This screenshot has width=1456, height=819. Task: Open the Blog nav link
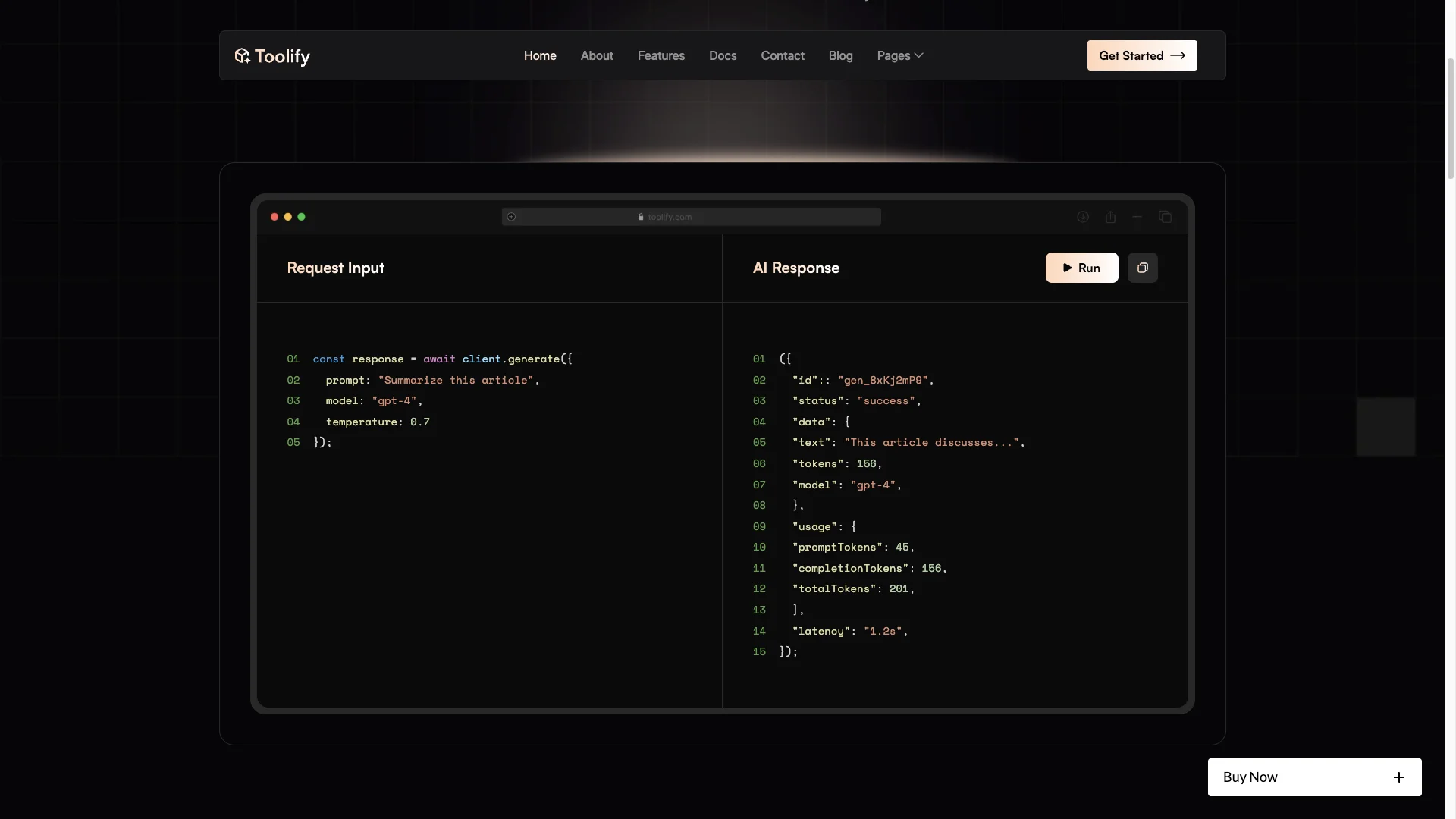840,55
